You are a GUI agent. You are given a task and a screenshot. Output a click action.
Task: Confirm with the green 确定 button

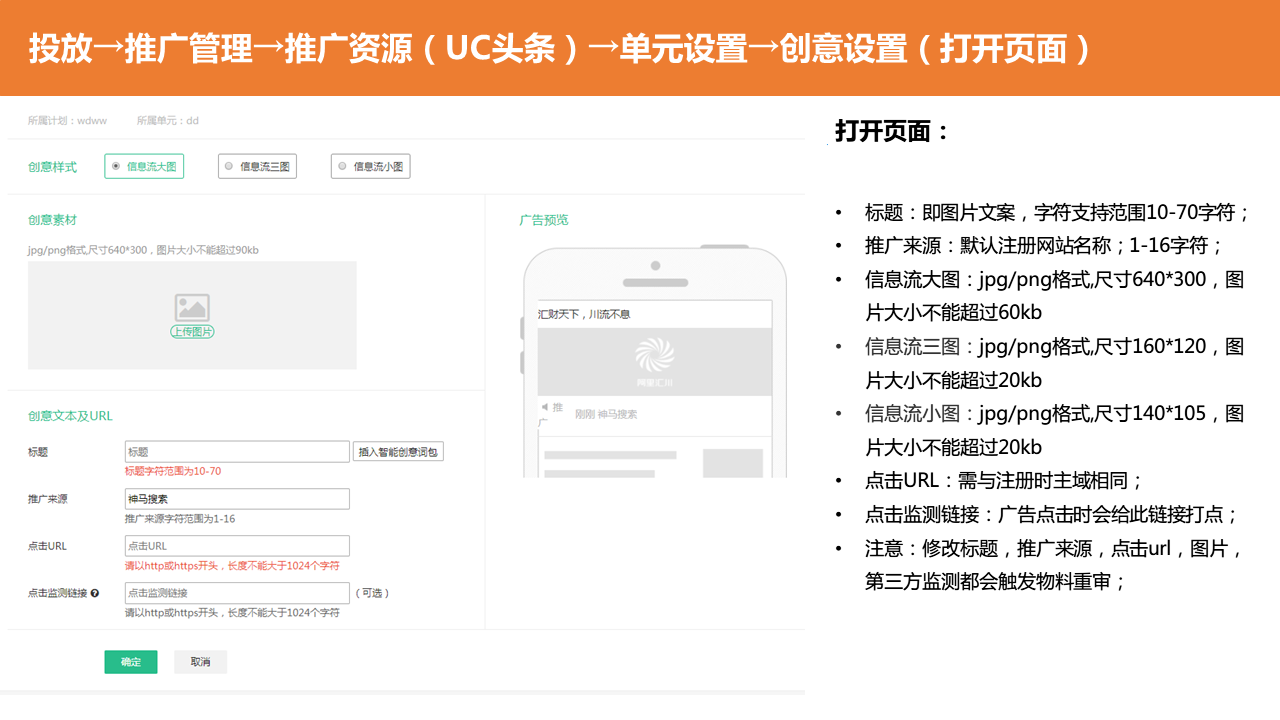tap(131, 662)
